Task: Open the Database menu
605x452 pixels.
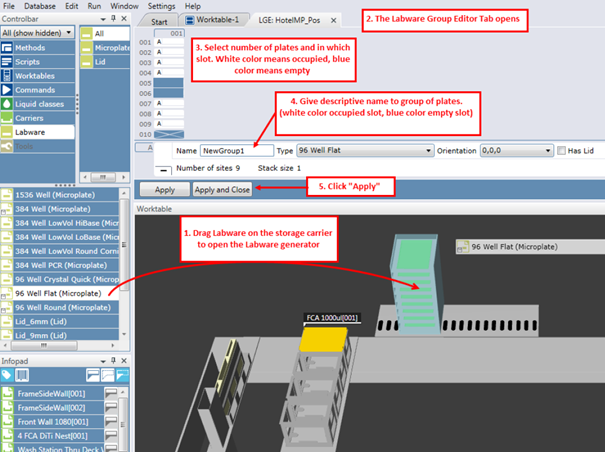Action: [x=39, y=6]
